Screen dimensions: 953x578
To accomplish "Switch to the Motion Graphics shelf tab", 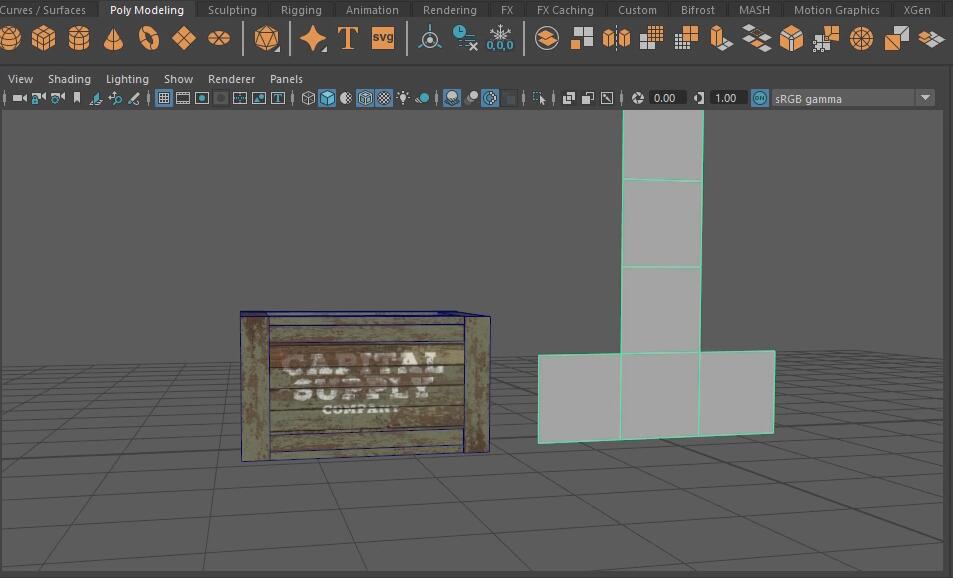I will pos(836,10).
